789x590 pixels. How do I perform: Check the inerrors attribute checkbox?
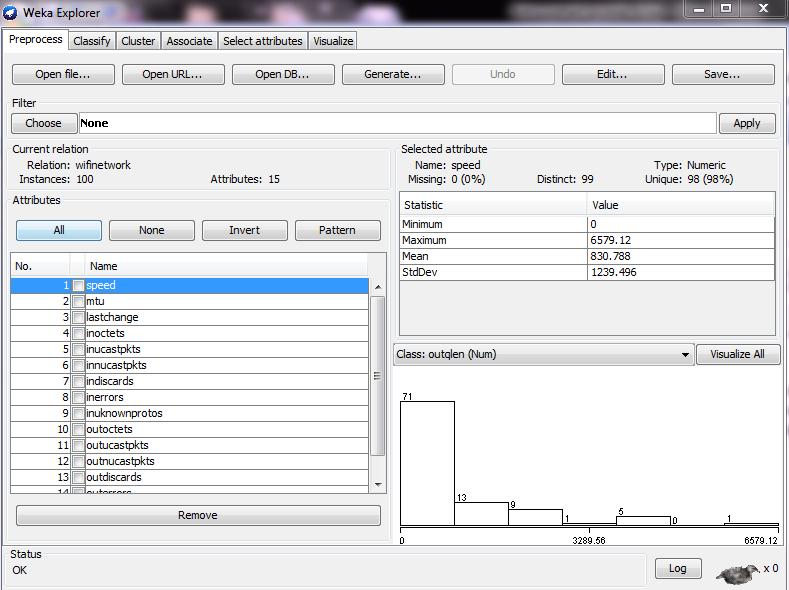pyautogui.click(x=78, y=397)
